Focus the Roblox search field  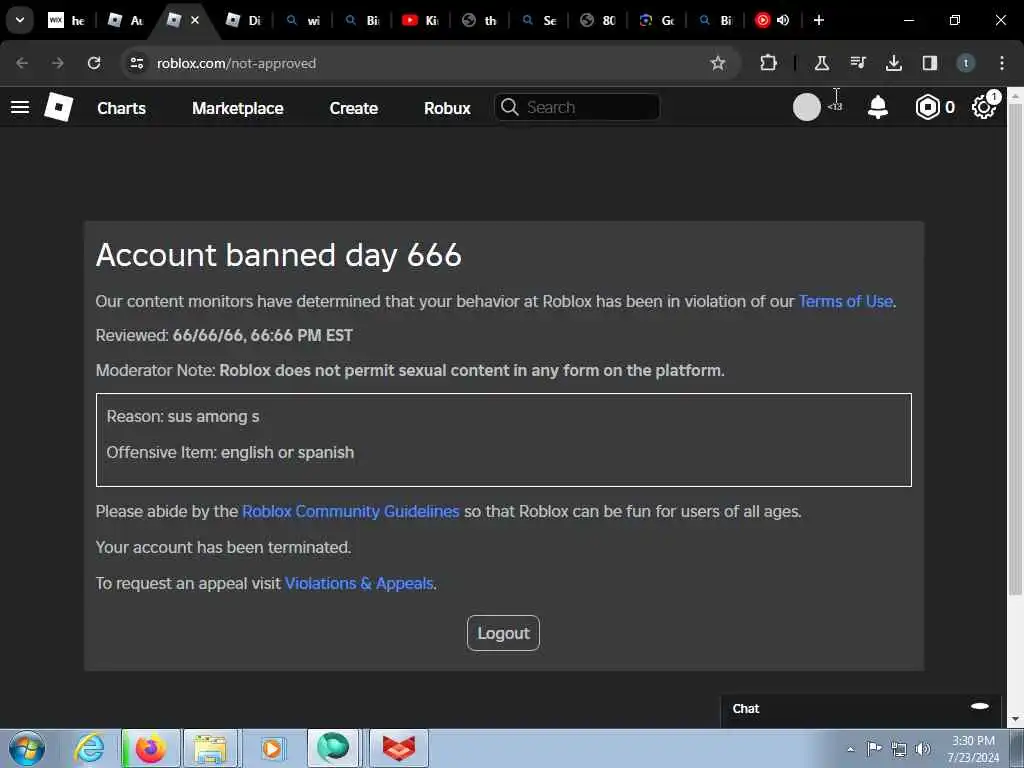coord(577,107)
